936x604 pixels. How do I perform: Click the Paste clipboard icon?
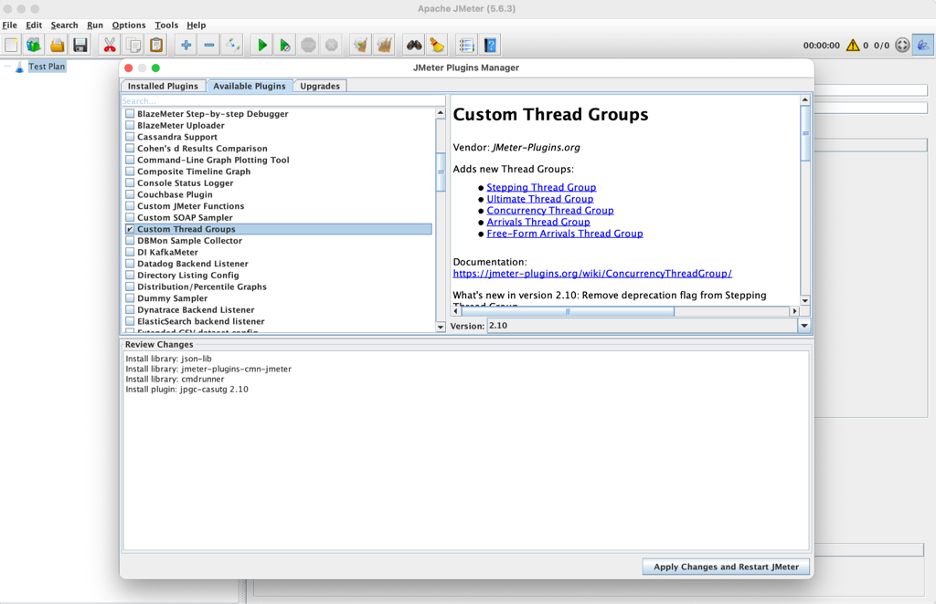coord(156,45)
